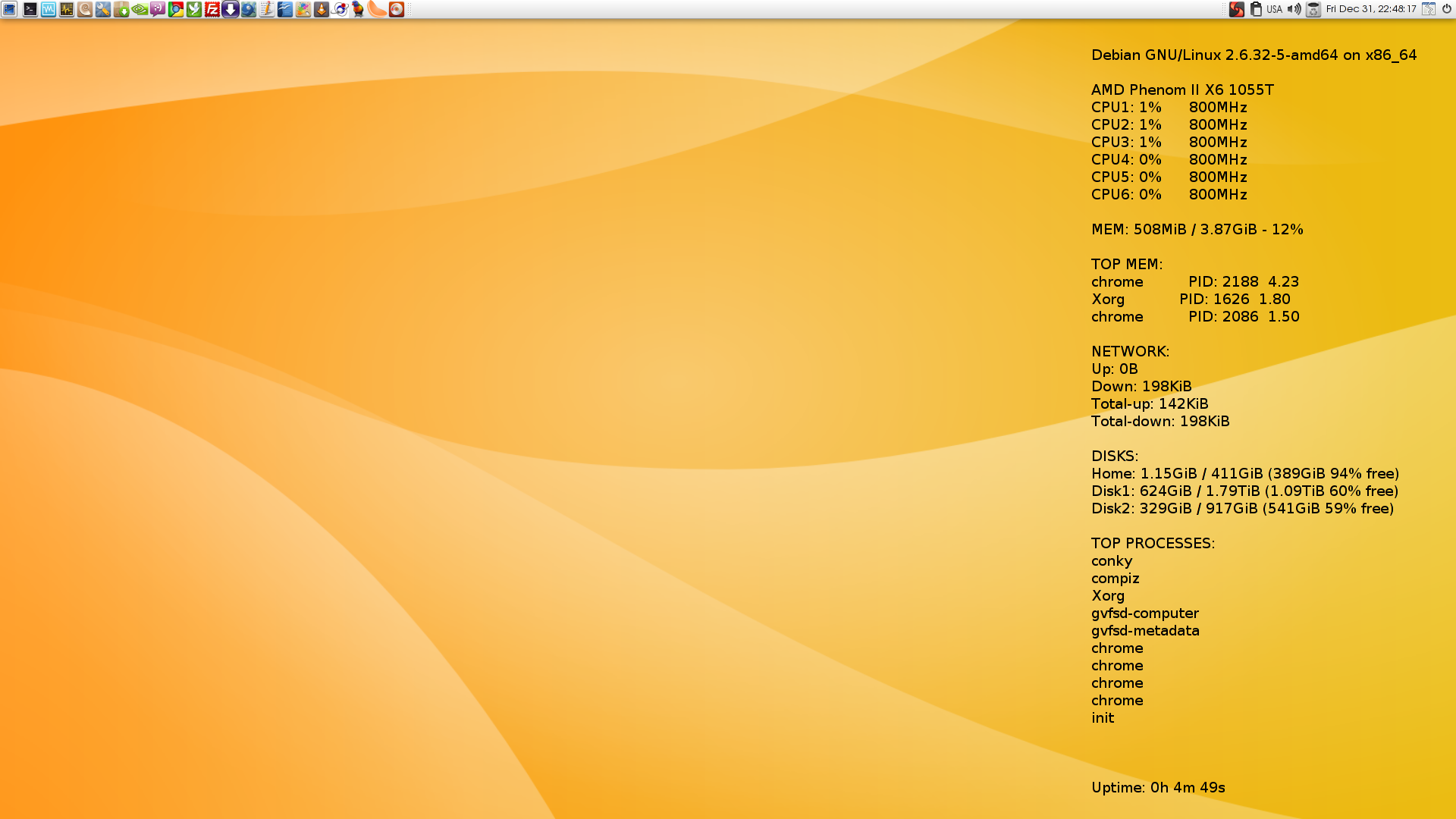Viewport: 1456px width, 819px height.
Task: Open the text editor notepad launcher
Action: coord(267,9)
